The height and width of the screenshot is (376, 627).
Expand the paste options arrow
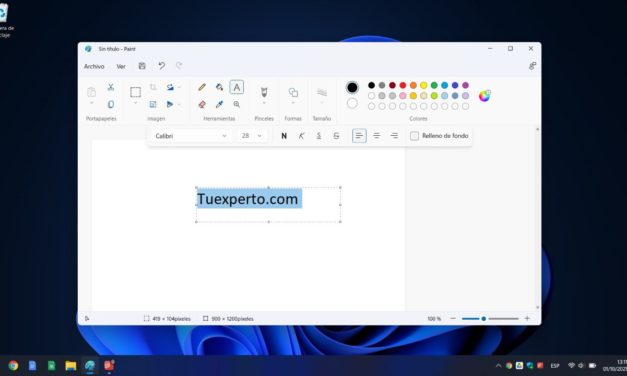(x=91, y=103)
